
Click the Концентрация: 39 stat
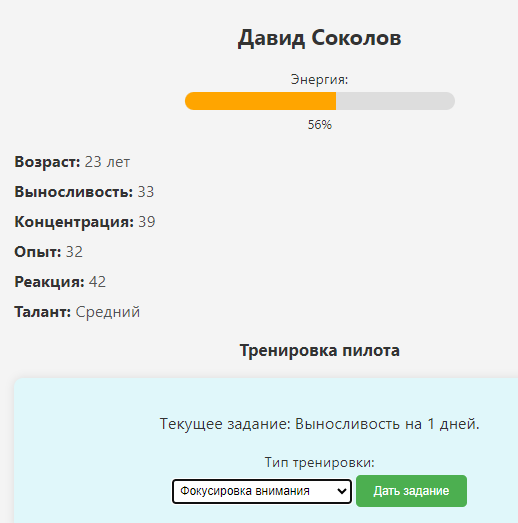point(85,222)
